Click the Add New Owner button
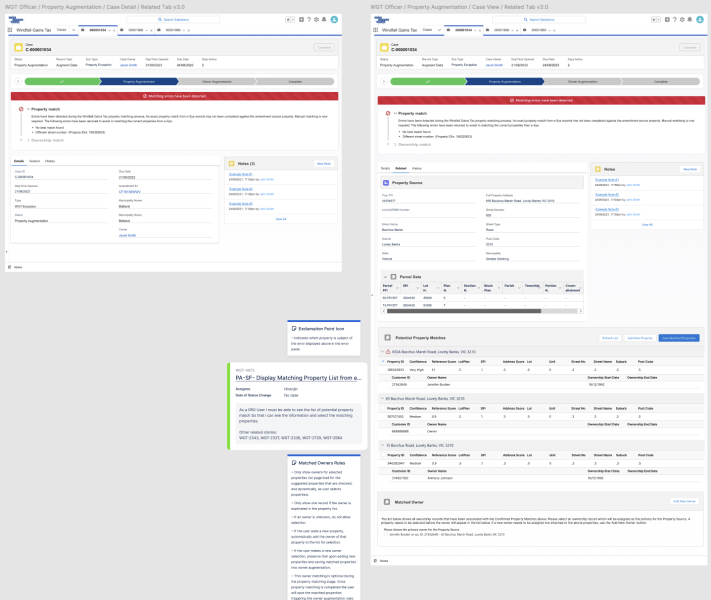Image resolution: width=711 pixels, height=600 pixels. coord(684,501)
